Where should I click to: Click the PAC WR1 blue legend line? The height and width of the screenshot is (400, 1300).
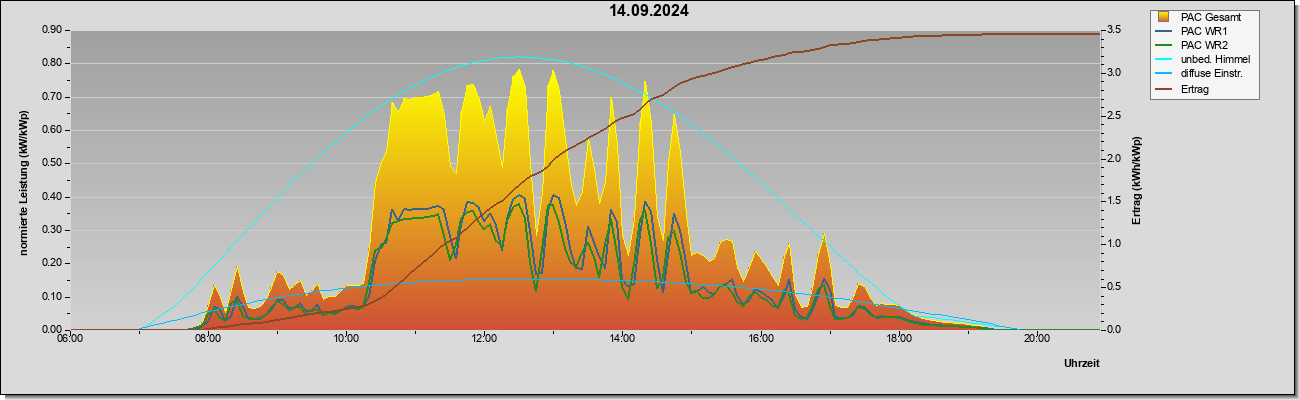click(1164, 31)
